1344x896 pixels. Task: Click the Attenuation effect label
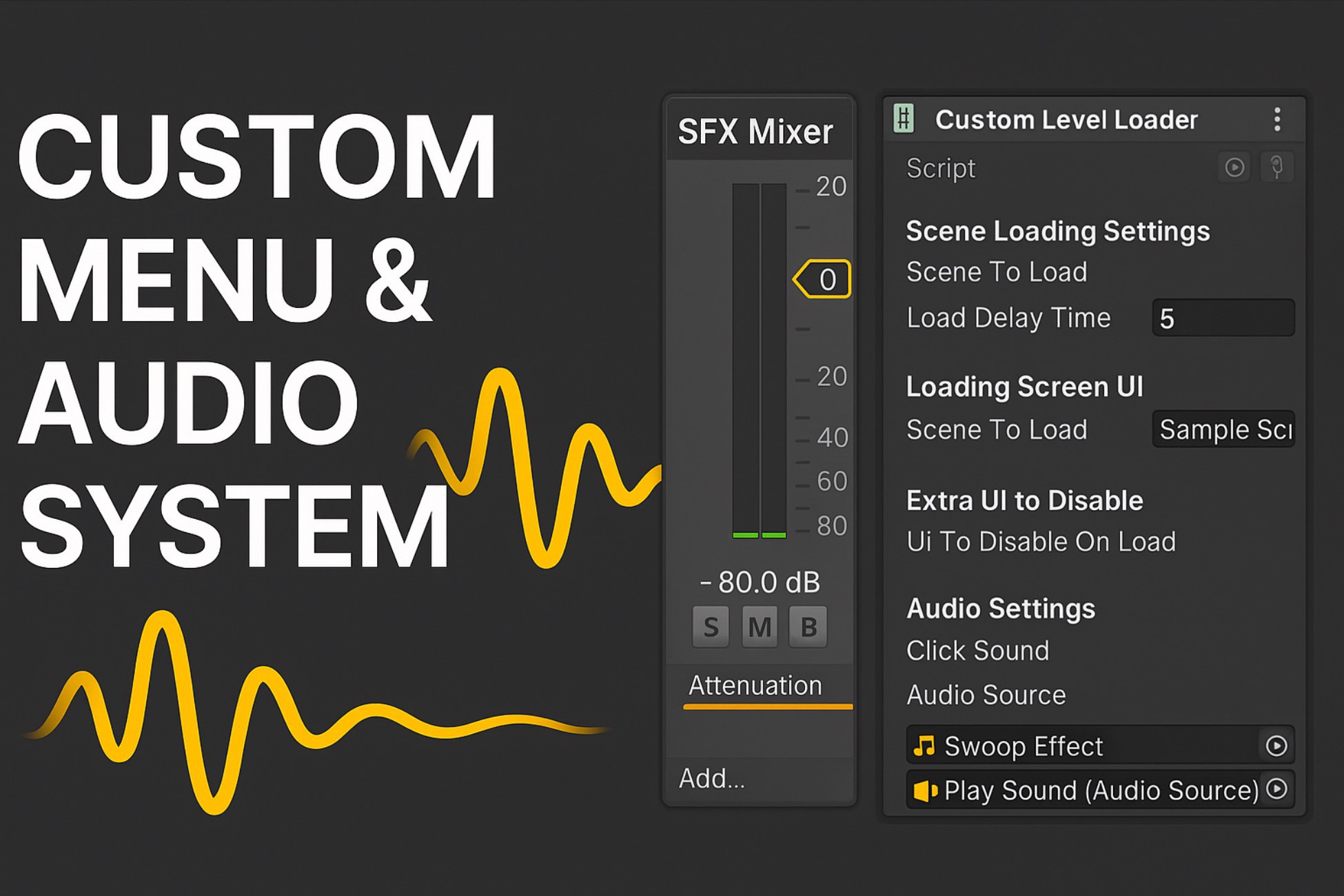(755, 686)
